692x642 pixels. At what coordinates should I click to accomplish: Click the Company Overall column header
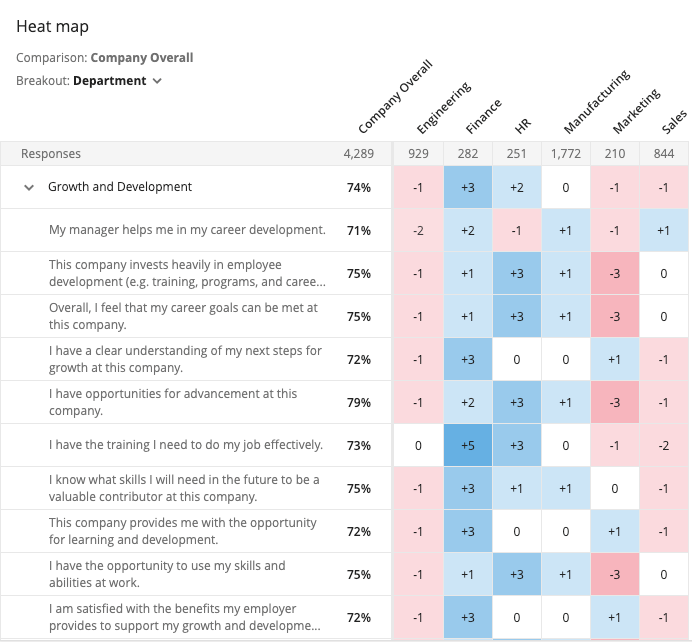tap(395, 97)
